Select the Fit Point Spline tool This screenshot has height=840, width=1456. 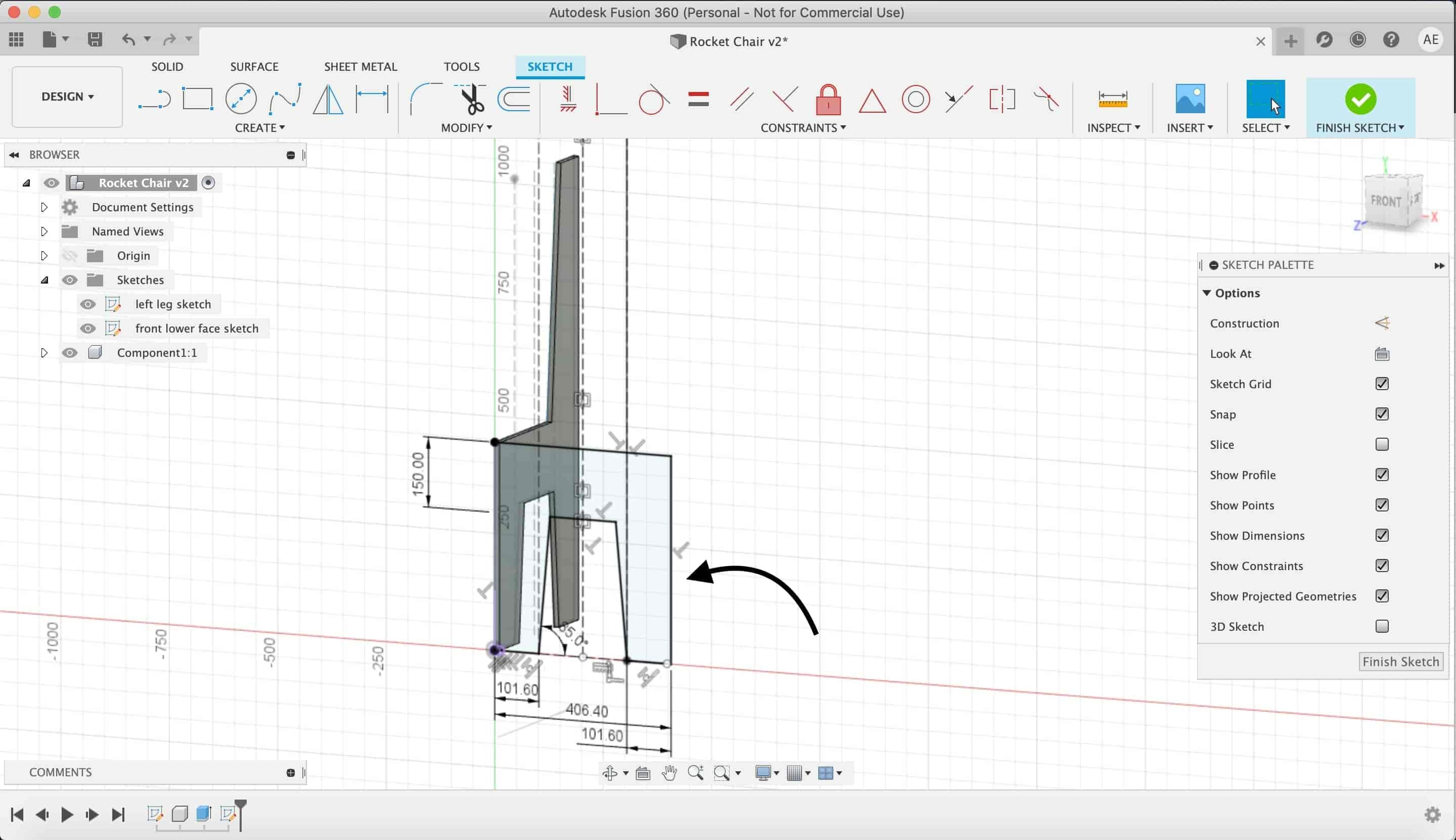coord(285,99)
